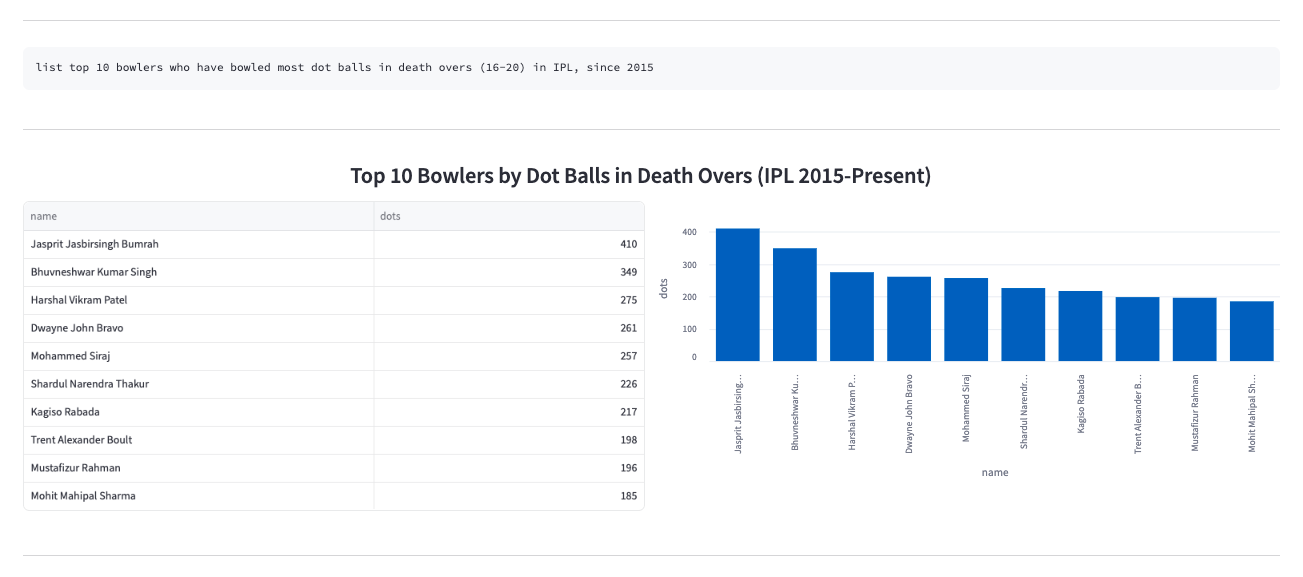Screen dimensions: 1303x577
Task: Click the Mohammed Siraj x-axis label
Action: point(966,409)
